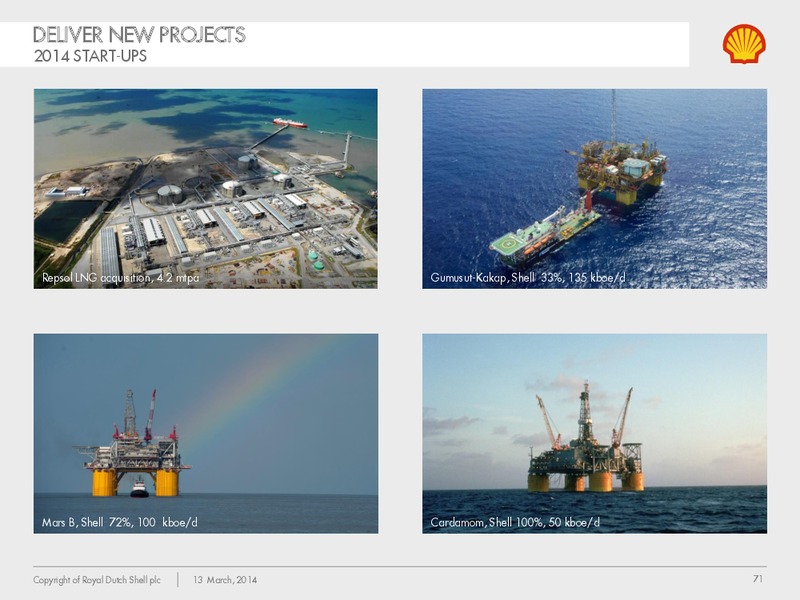Click the 'DELIVER NEW PROJECTS' title
800x600 pixels.
coord(139,35)
